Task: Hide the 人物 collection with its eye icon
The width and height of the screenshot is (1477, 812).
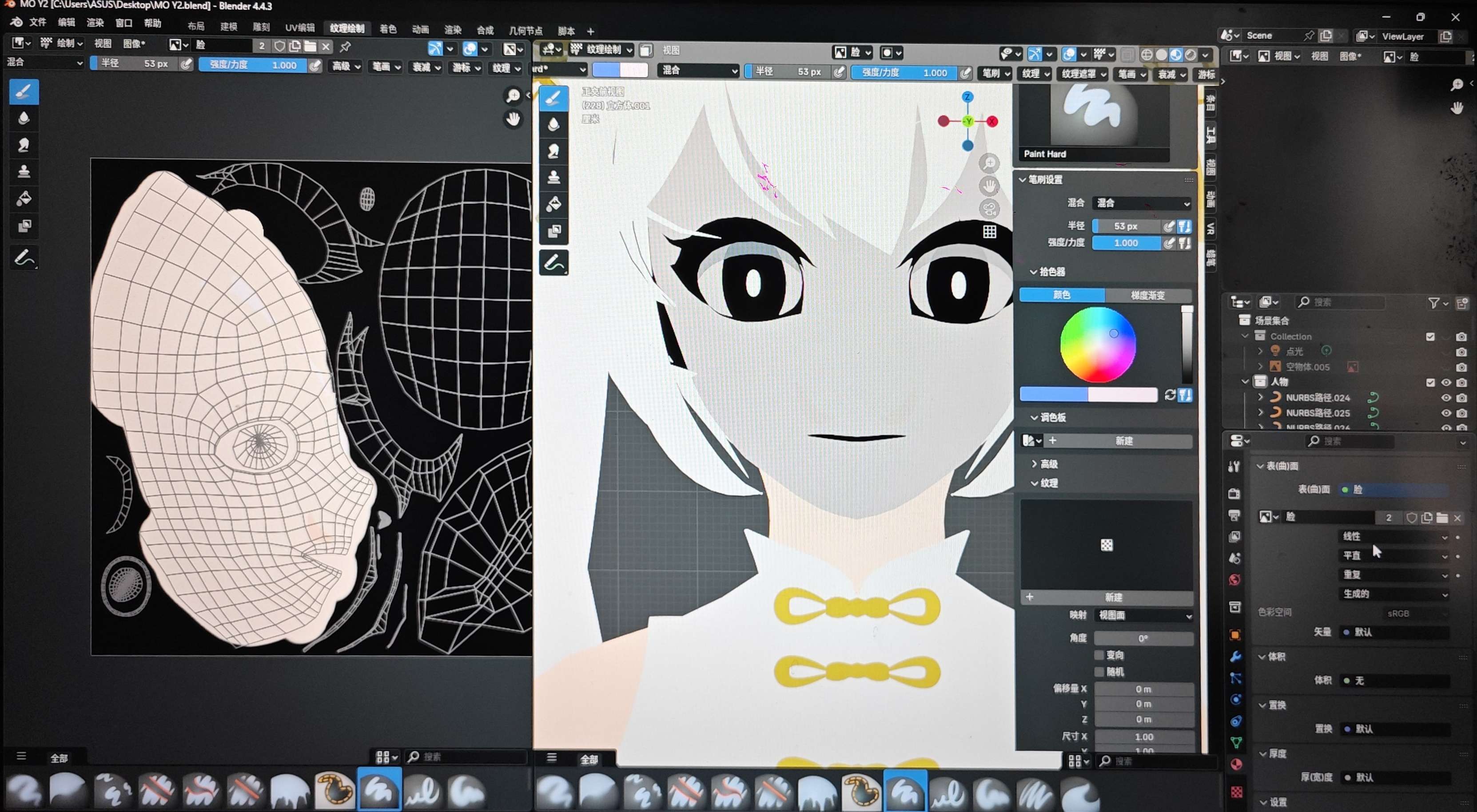Action: pos(1446,382)
